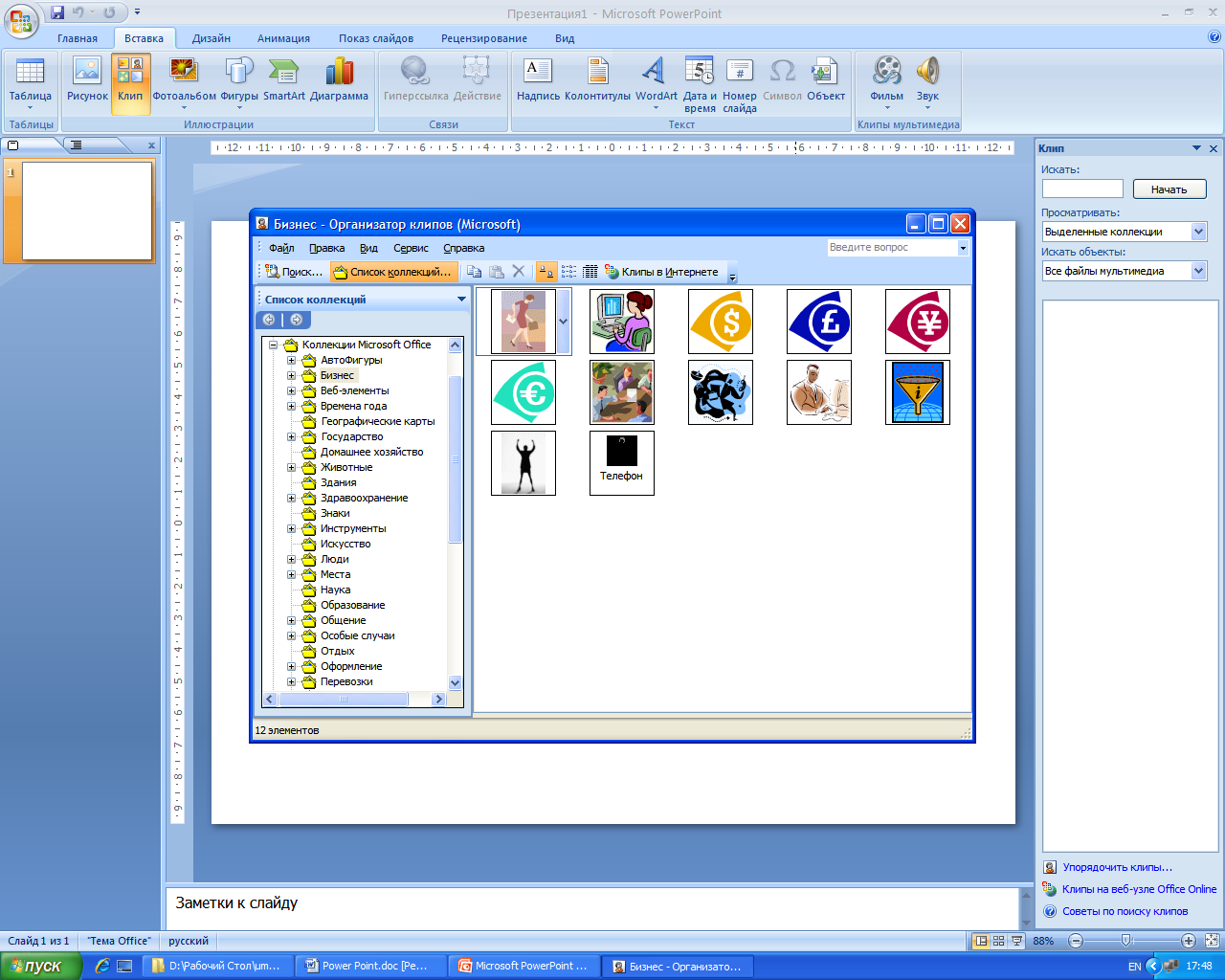Expand the Особые случаи folder node
The width and height of the screenshot is (1225, 980).
[292, 635]
